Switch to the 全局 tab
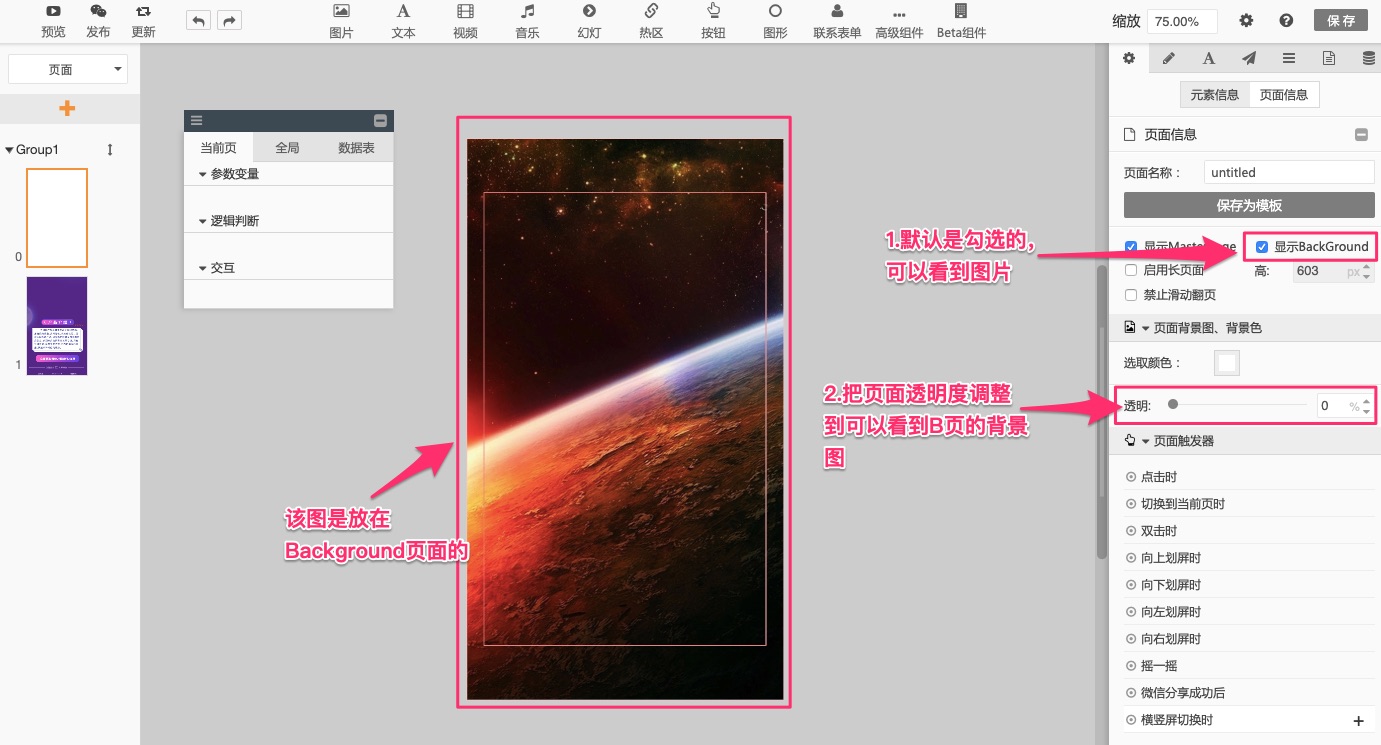The width and height of the screenshot is (1381, 745). point(287,148)
